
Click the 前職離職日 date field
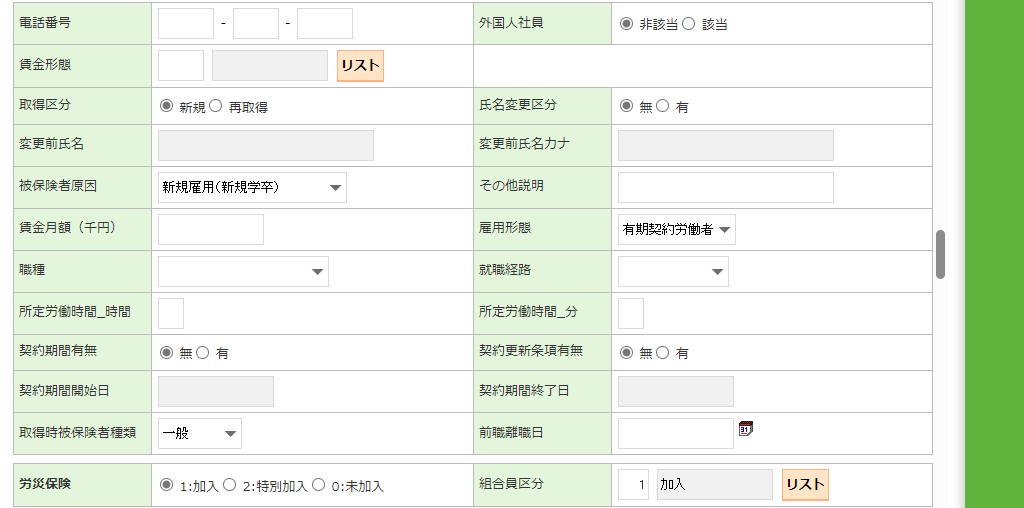click(x=675, y=433)
